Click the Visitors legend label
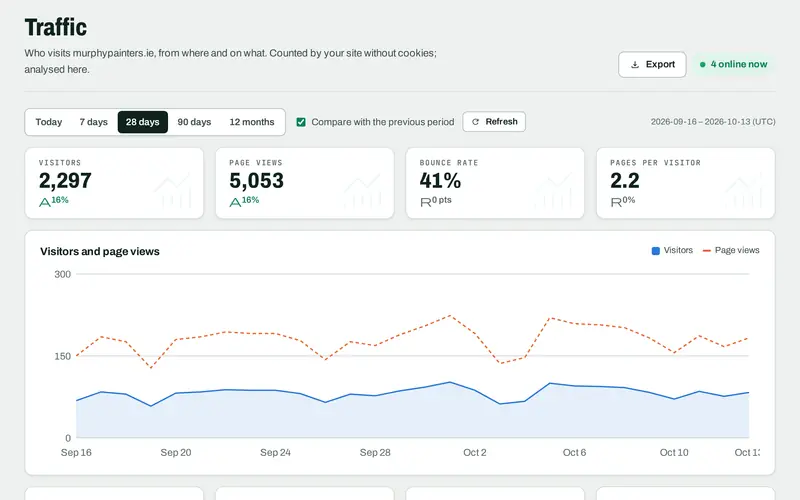 tap(678, 250)
